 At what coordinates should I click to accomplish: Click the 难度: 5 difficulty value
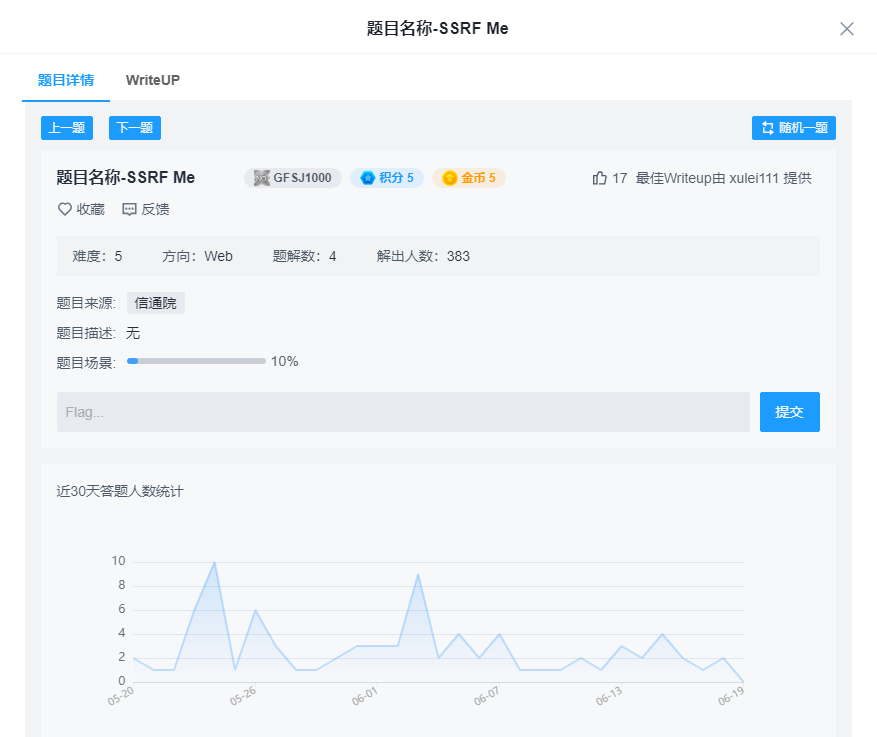click(97, 256)
